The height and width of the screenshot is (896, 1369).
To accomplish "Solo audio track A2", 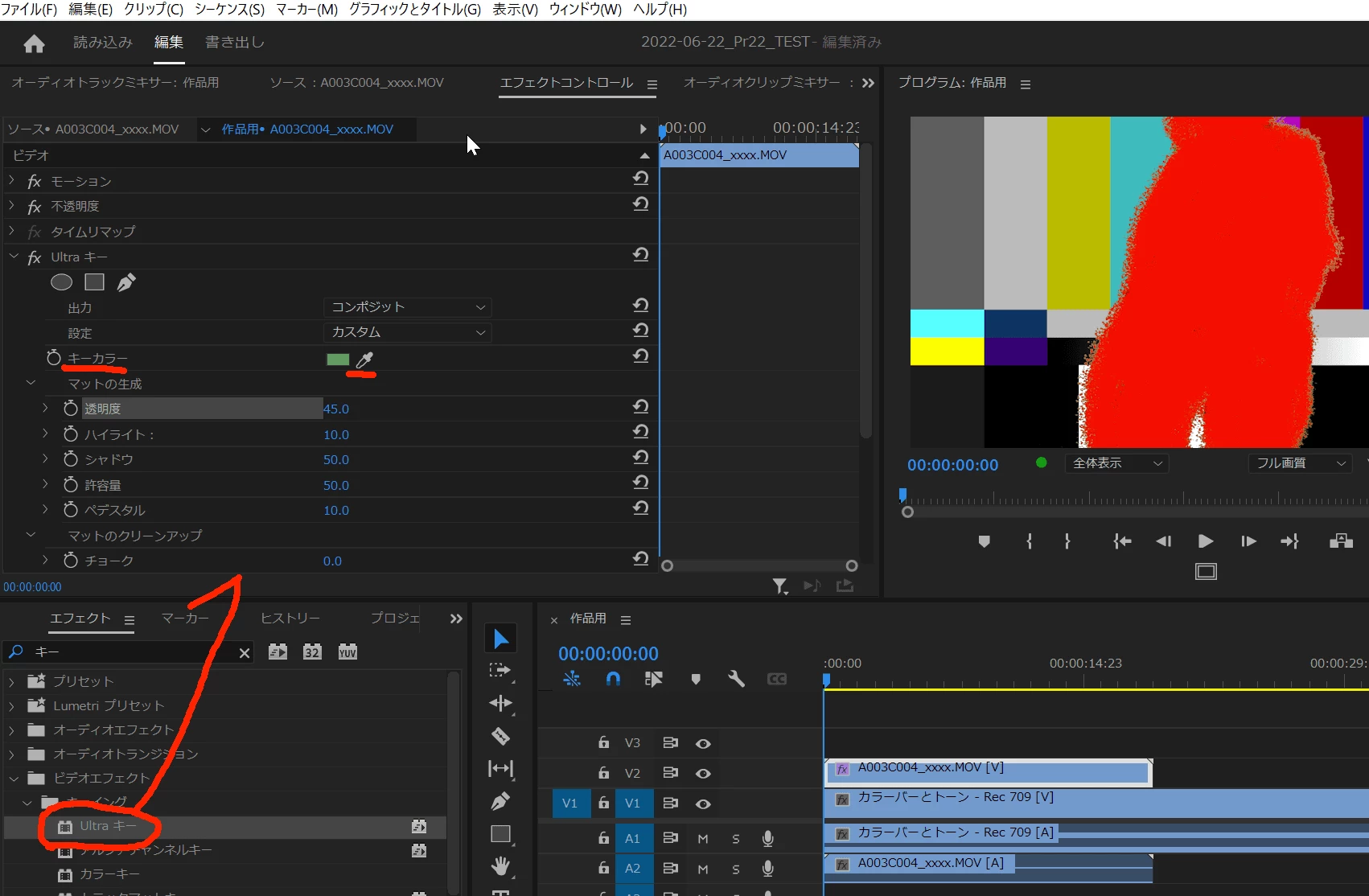I will coord(736,869).
